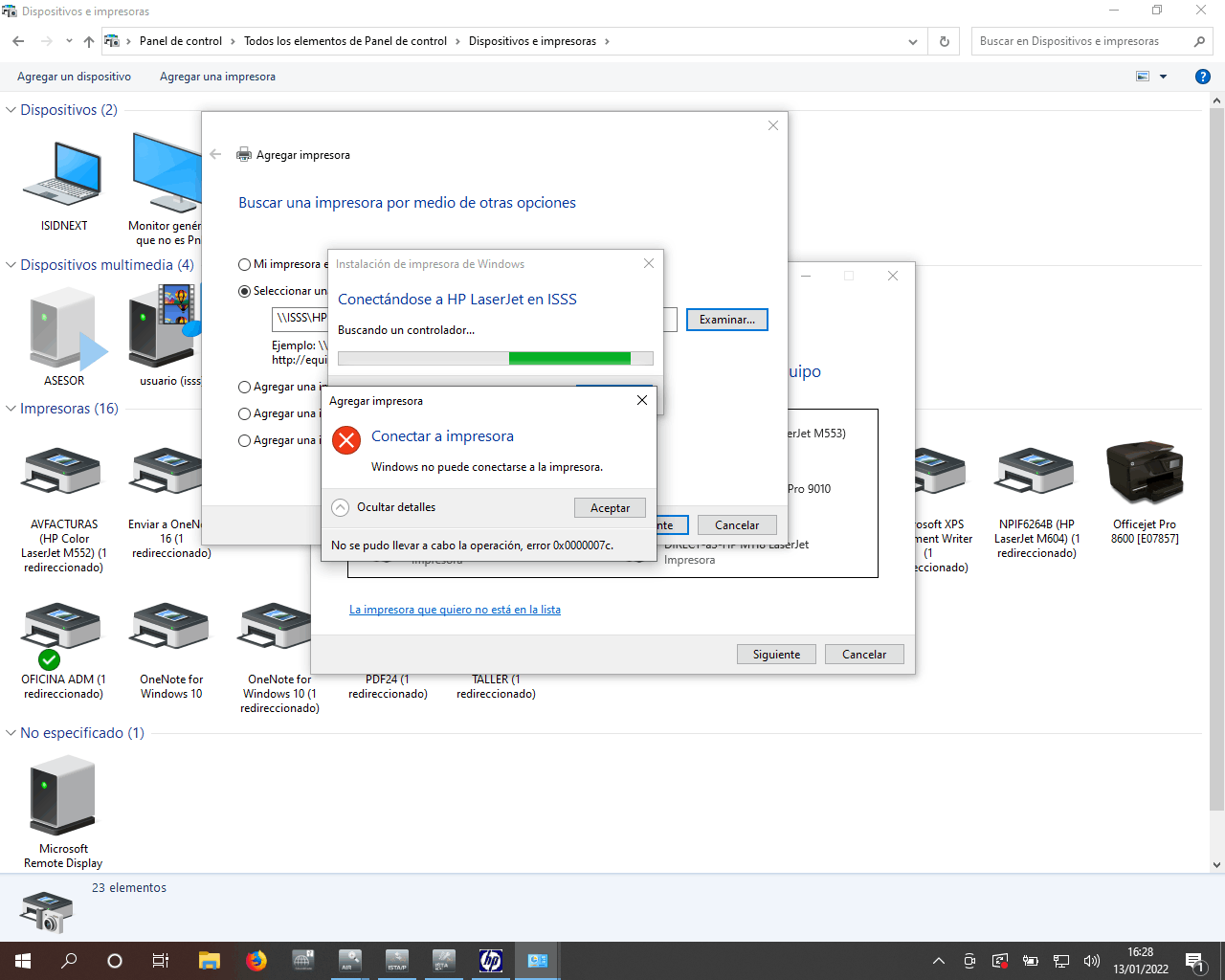Viewport: 1225px width, 980px height.
Task: Click the Help question mark icon
Action: 1203,77
